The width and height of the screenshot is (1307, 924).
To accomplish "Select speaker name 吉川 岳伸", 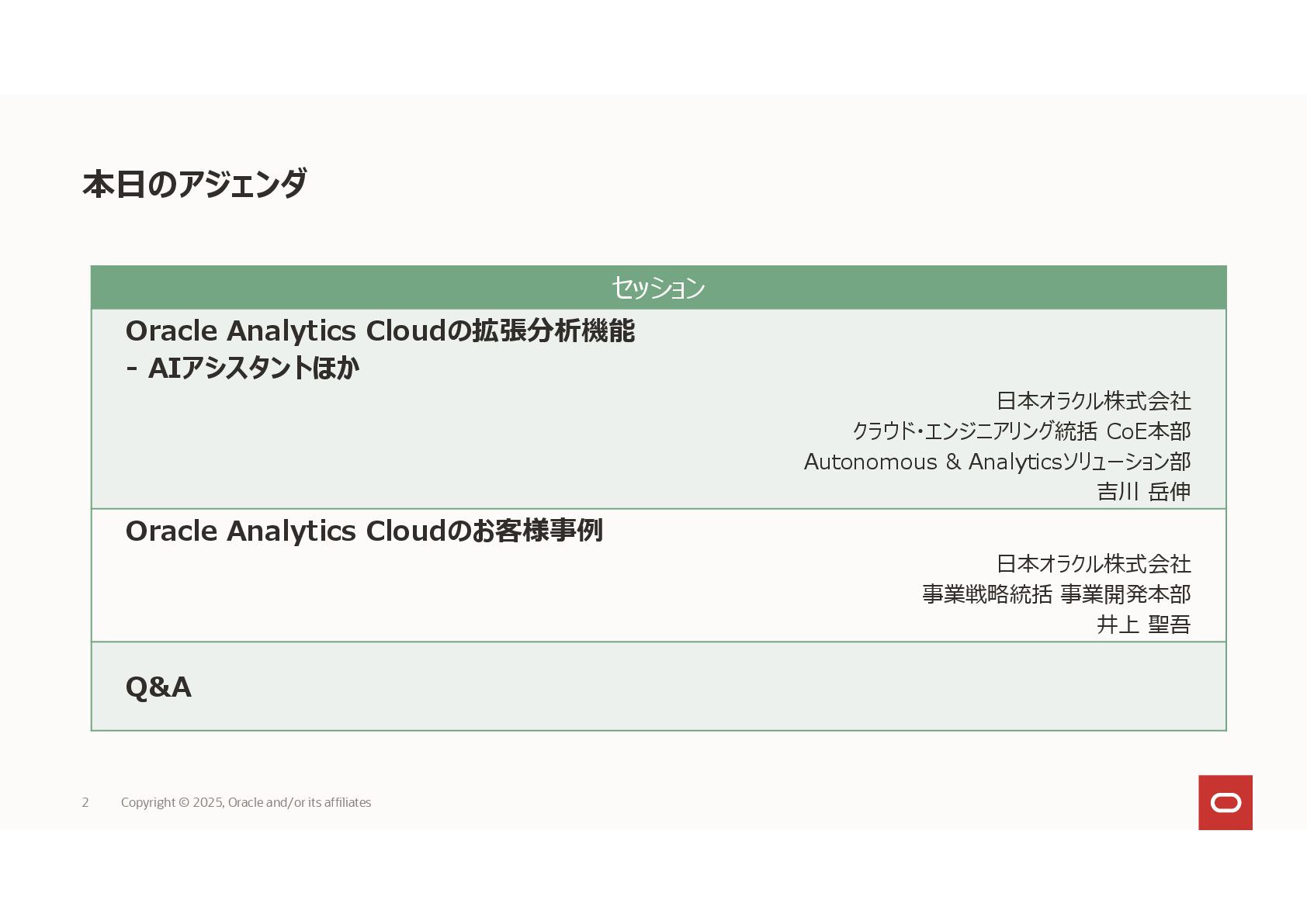I will click(1143, 492).
